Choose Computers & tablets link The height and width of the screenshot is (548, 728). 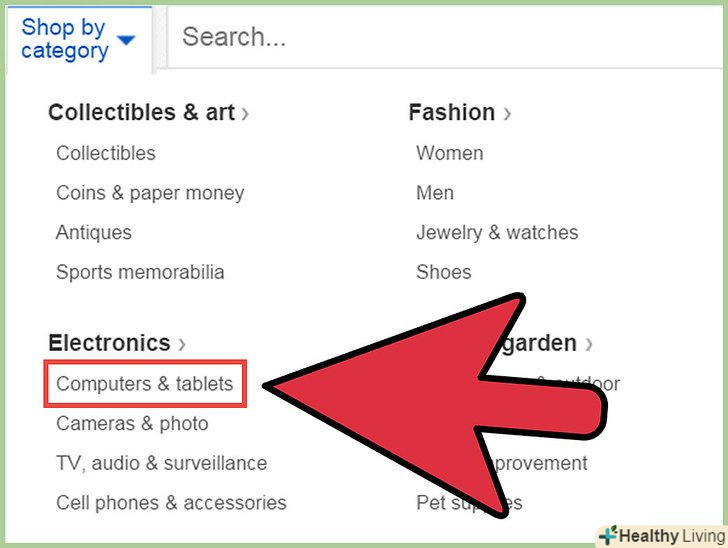[144, 384]
